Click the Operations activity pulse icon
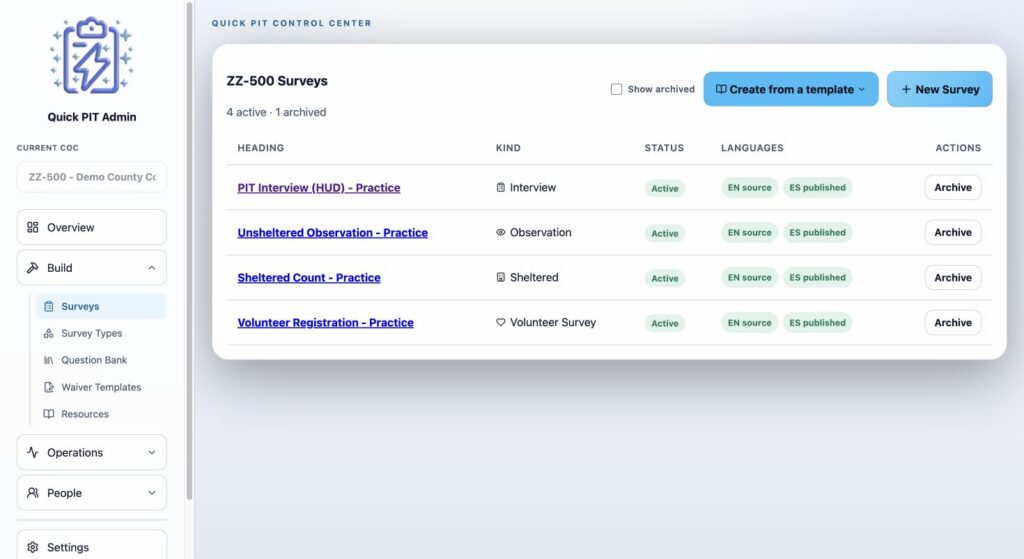This screenshot has width=1024, height=559. point(33,453)
